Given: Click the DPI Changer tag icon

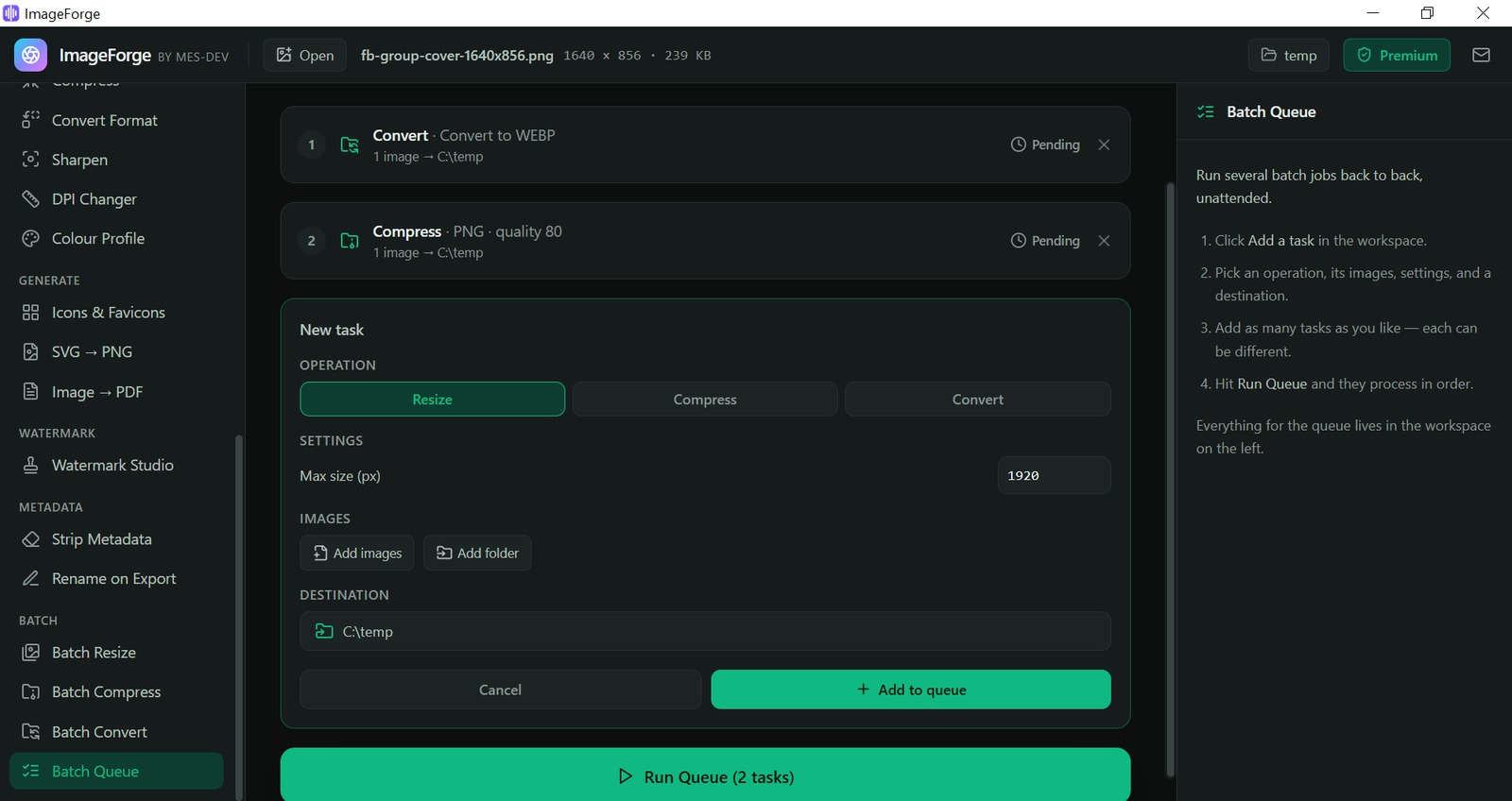Looking at the screenshot, I should 31,199.
